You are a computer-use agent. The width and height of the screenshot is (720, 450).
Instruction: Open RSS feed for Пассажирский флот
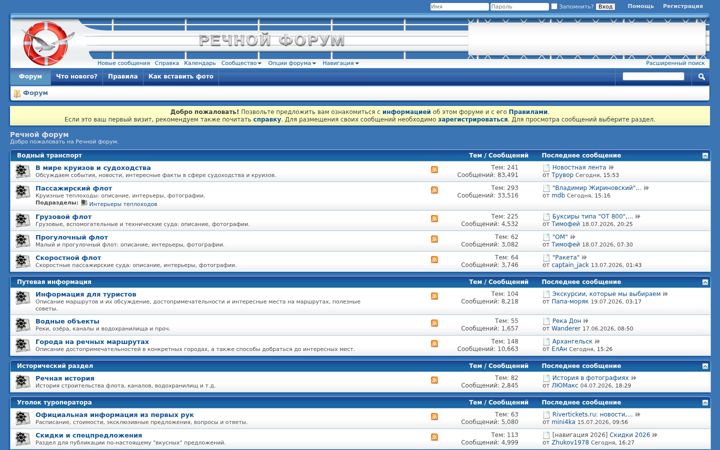click(x=434, y=190)
